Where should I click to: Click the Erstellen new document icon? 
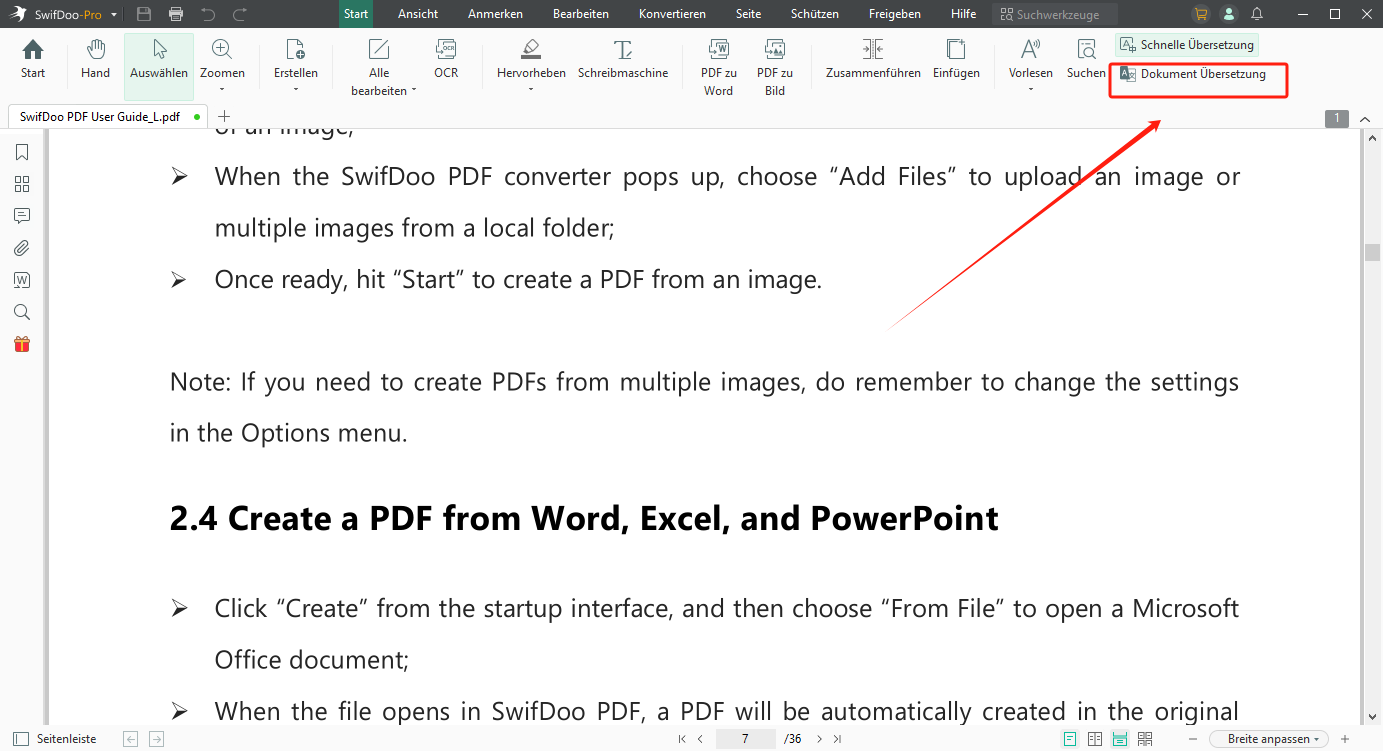(x=296, y=49)
